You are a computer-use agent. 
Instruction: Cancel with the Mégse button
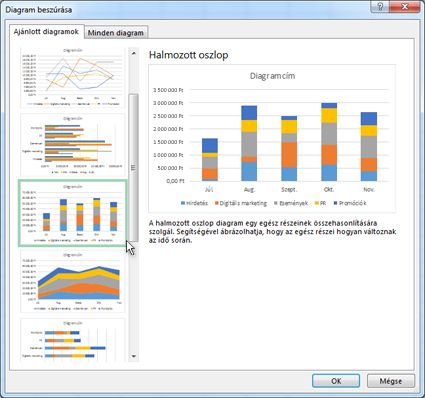pos(391,381)
